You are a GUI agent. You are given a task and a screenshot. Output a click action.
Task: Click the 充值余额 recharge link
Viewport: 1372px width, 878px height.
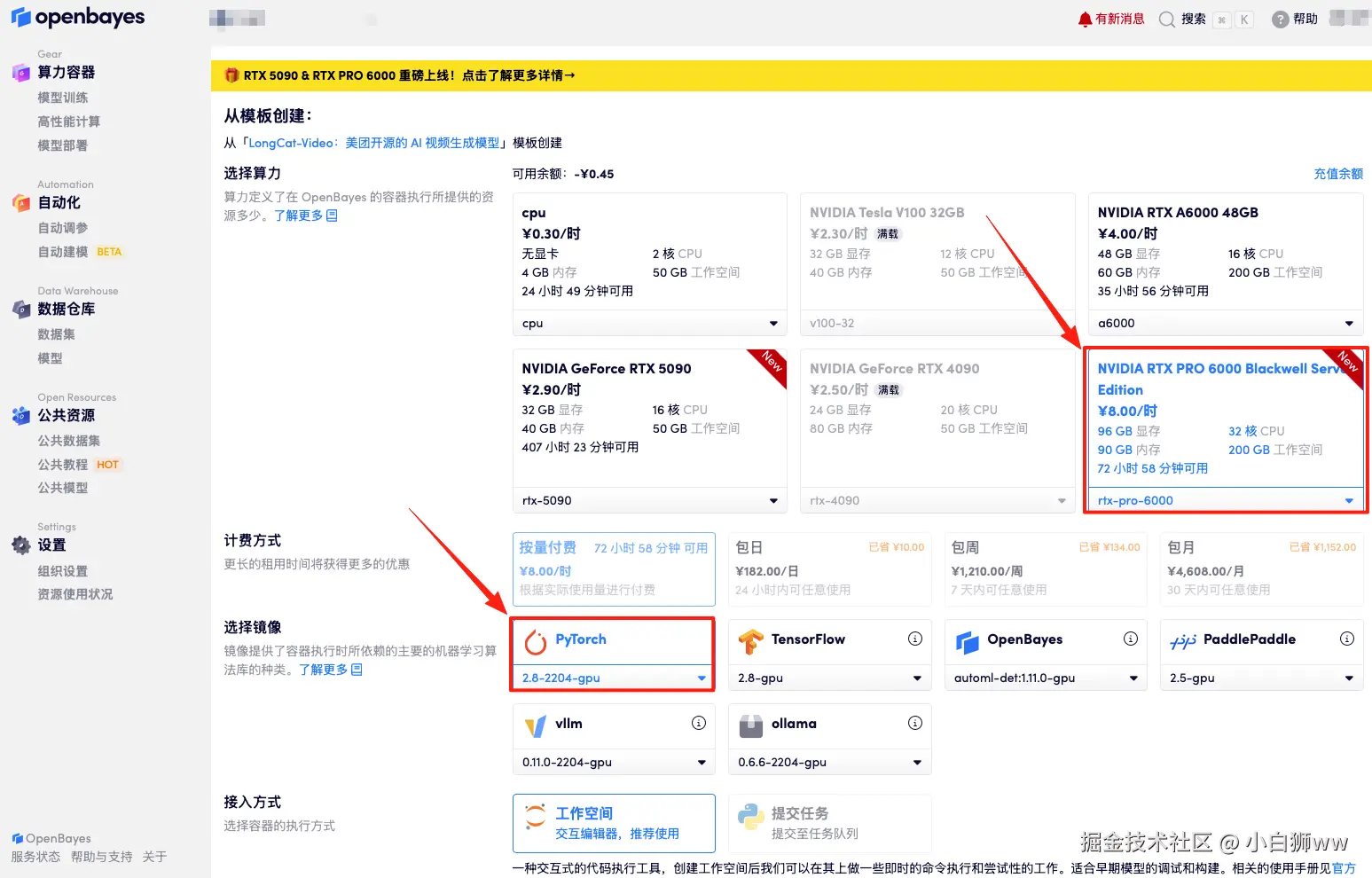click(1338, 174)
